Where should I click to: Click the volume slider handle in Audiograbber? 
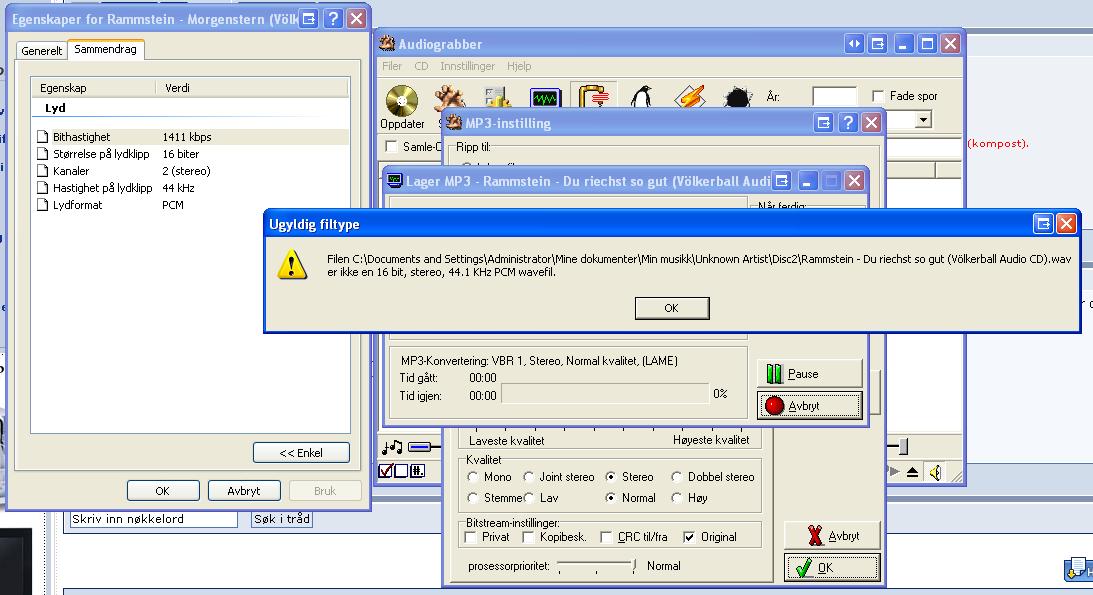click(x=903, y=446)
